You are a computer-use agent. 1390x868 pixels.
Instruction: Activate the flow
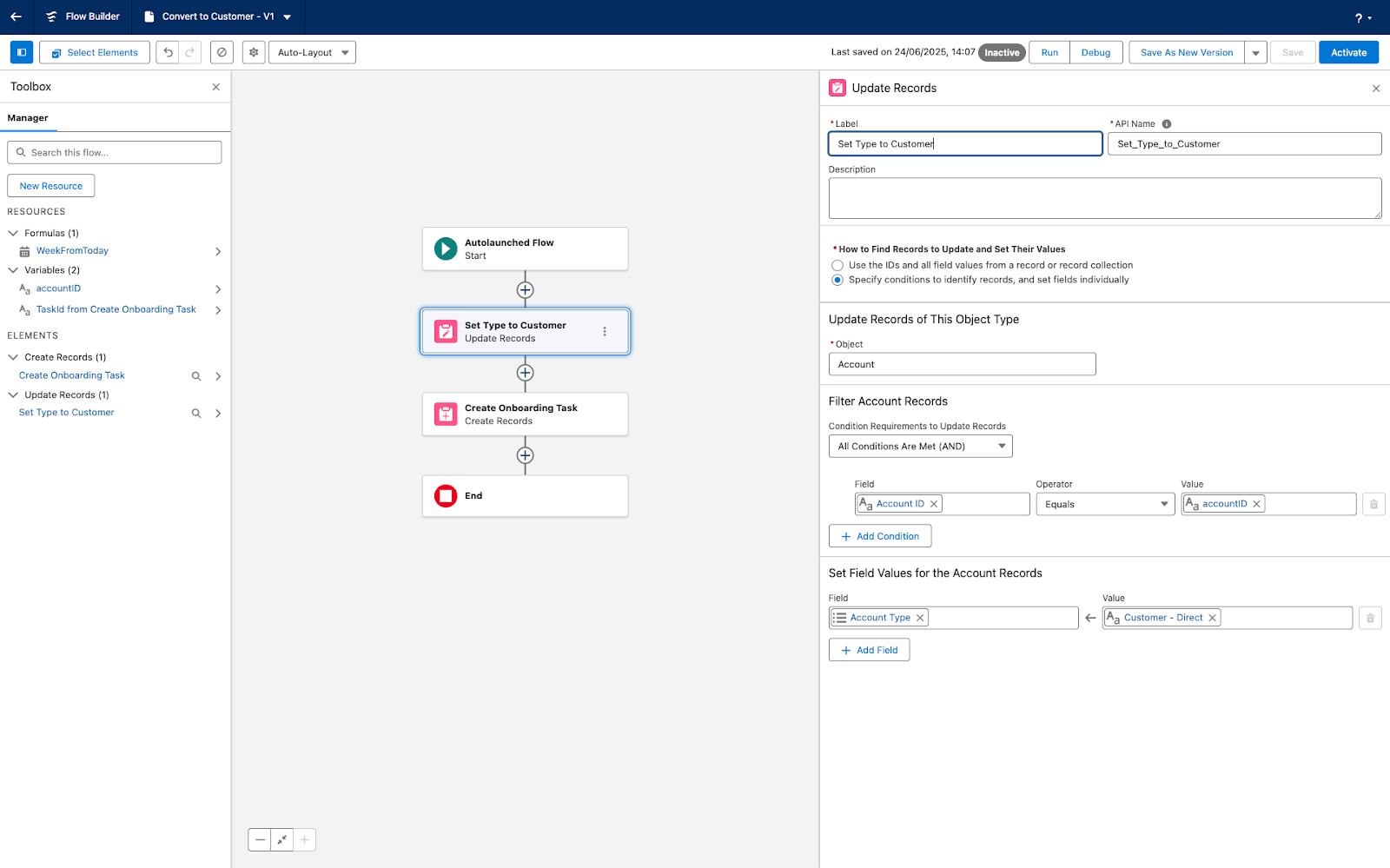[x=1348, y=52]
